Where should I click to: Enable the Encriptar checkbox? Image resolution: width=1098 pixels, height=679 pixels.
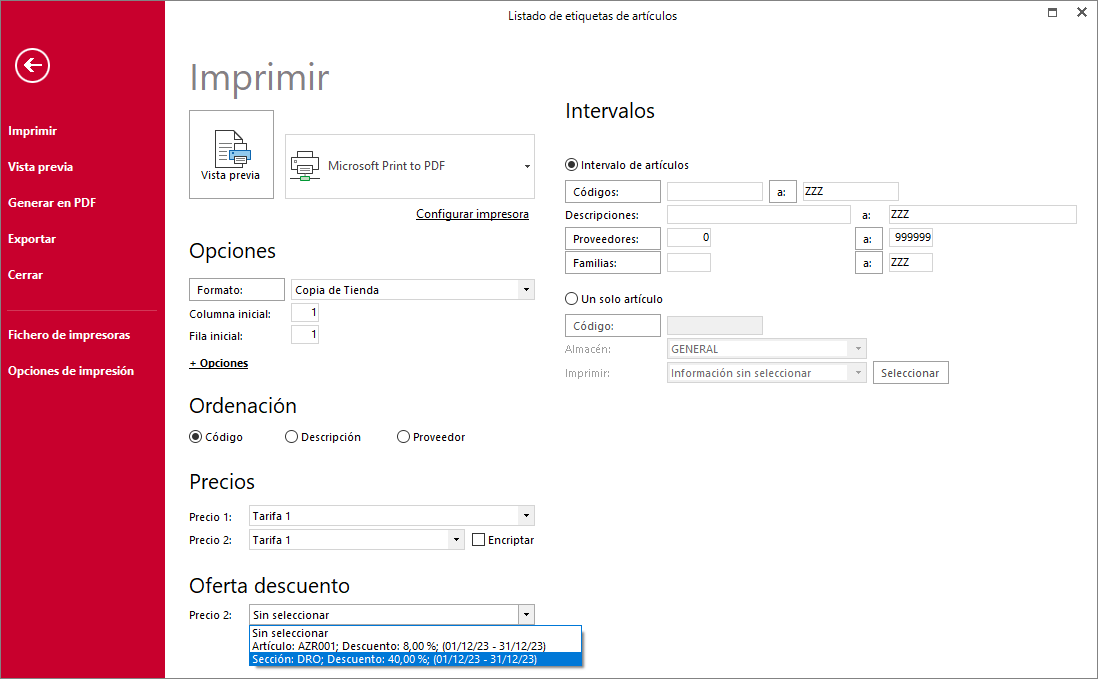click(x=478, y=540)
